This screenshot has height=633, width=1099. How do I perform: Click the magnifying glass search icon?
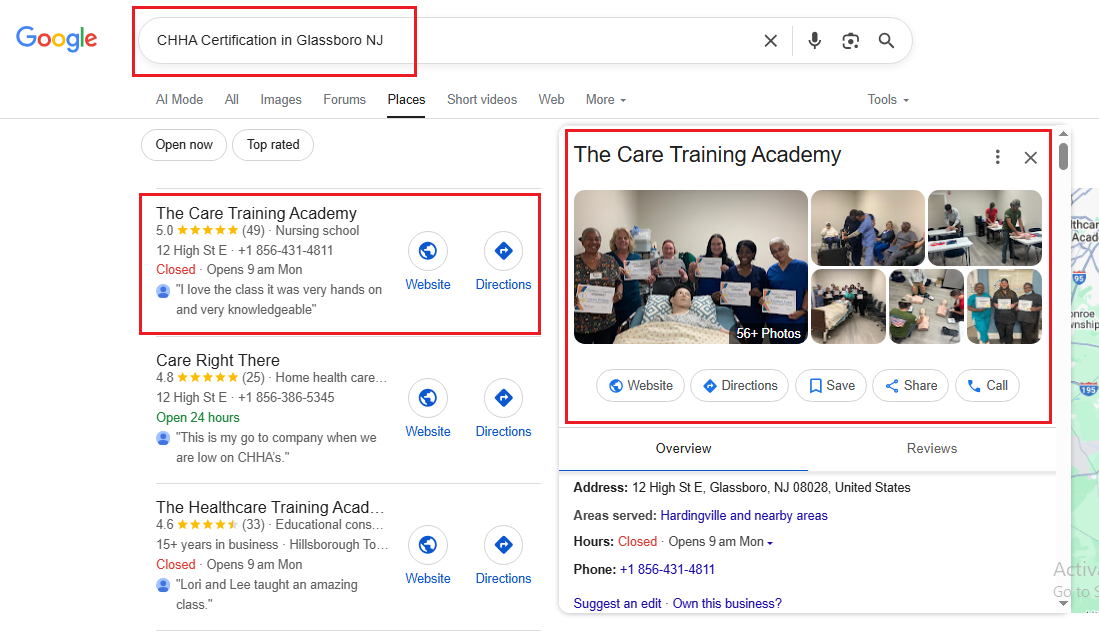[x=886, y=41]
